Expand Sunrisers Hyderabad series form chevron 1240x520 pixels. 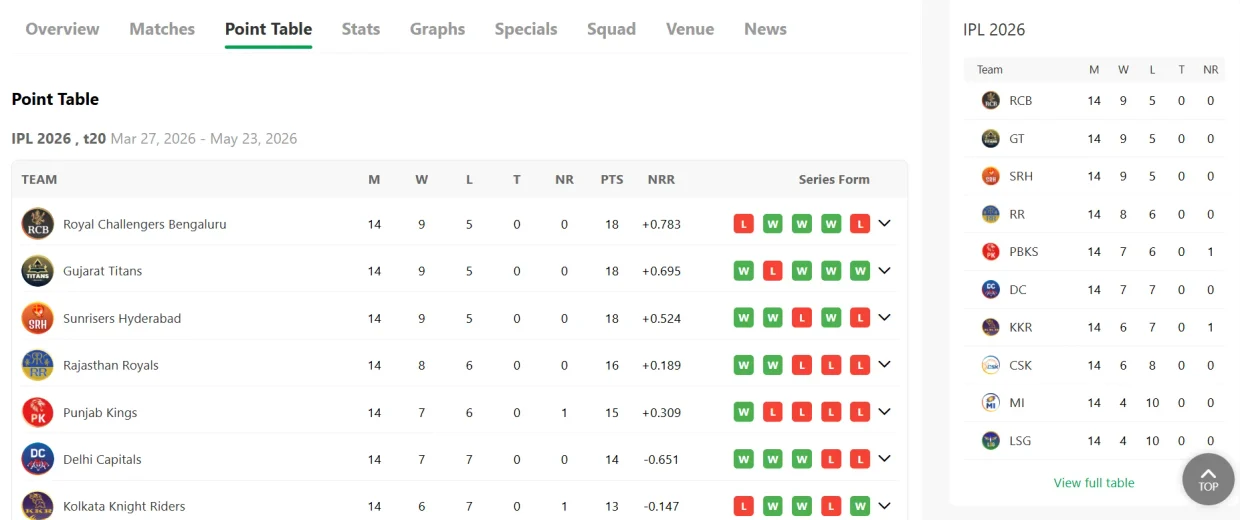click(884, 317)
